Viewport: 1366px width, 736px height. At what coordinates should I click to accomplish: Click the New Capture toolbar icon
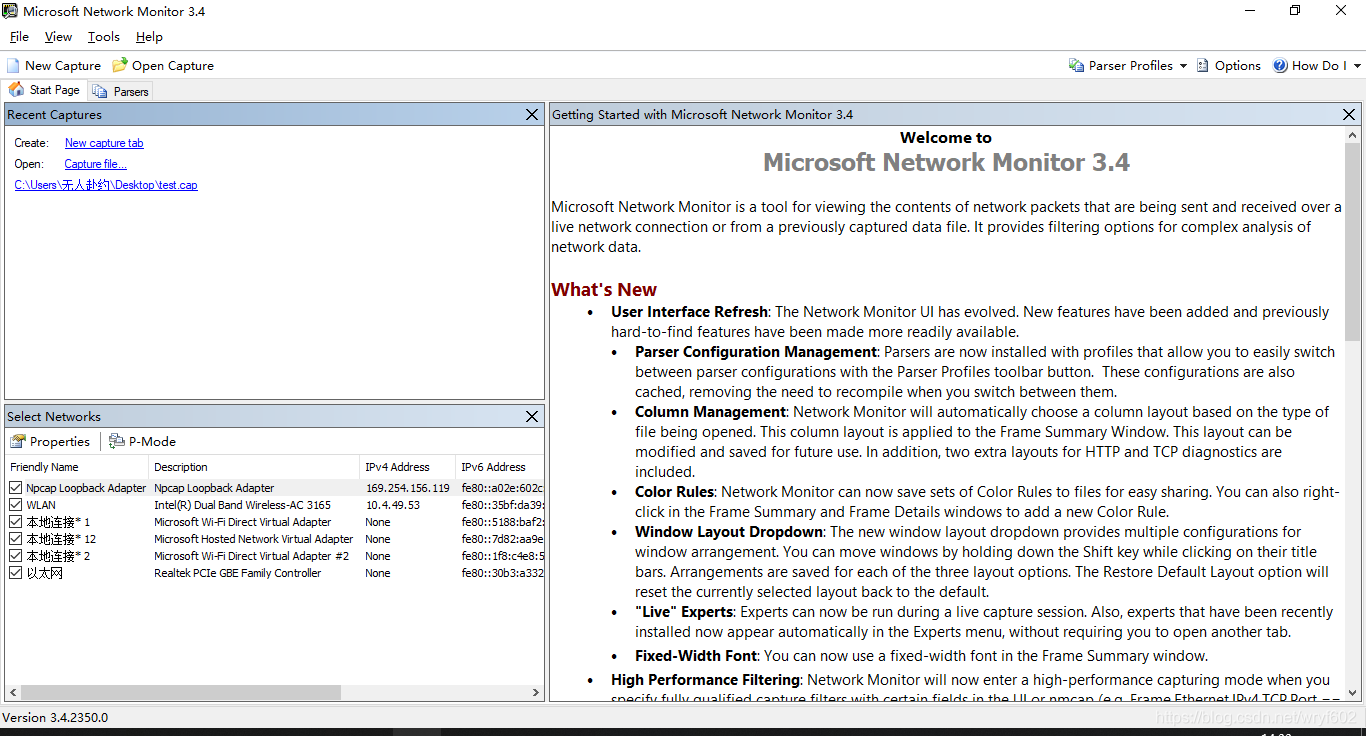click(13, 65)
